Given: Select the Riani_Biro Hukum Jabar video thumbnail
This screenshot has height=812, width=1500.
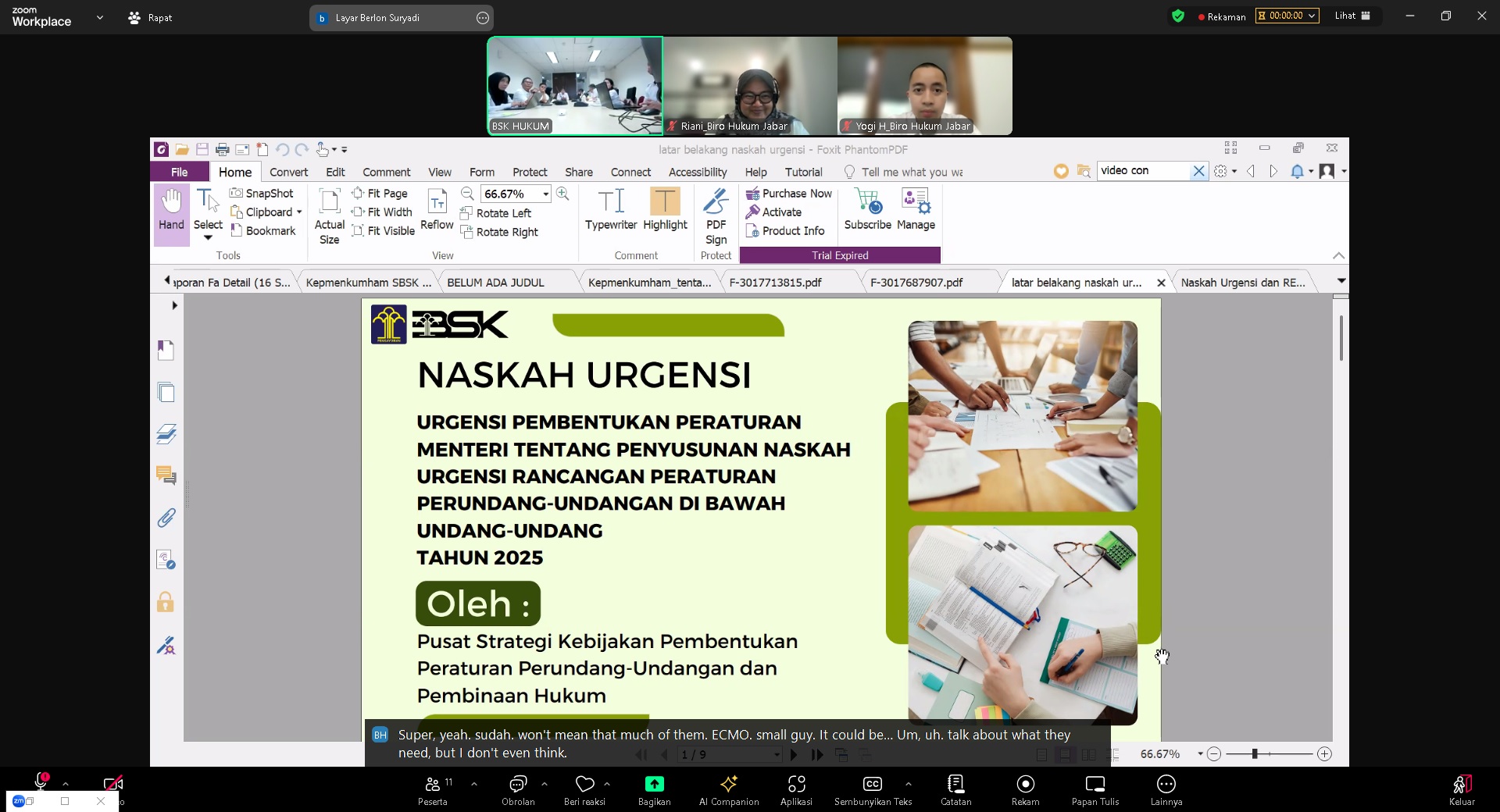Looking at the screenshot, I should click(750, 86).
